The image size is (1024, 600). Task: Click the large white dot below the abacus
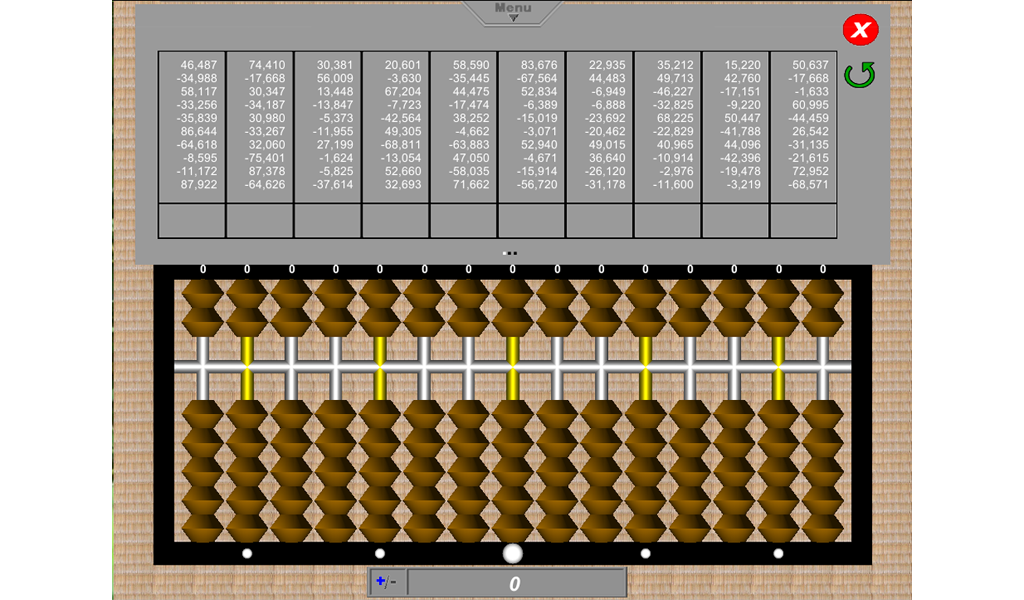click(513, 553)
